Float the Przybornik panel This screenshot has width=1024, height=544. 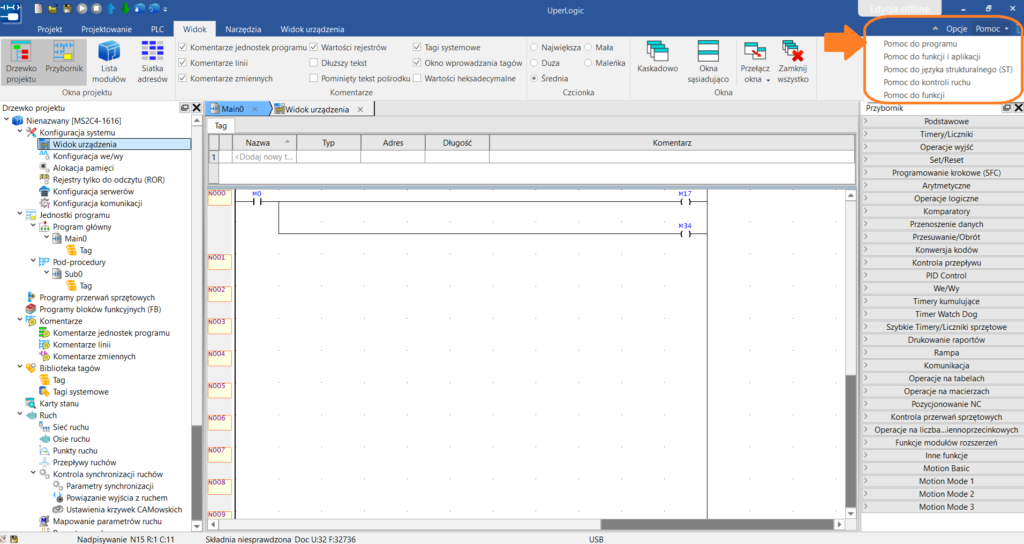(x=1006, y=108)
